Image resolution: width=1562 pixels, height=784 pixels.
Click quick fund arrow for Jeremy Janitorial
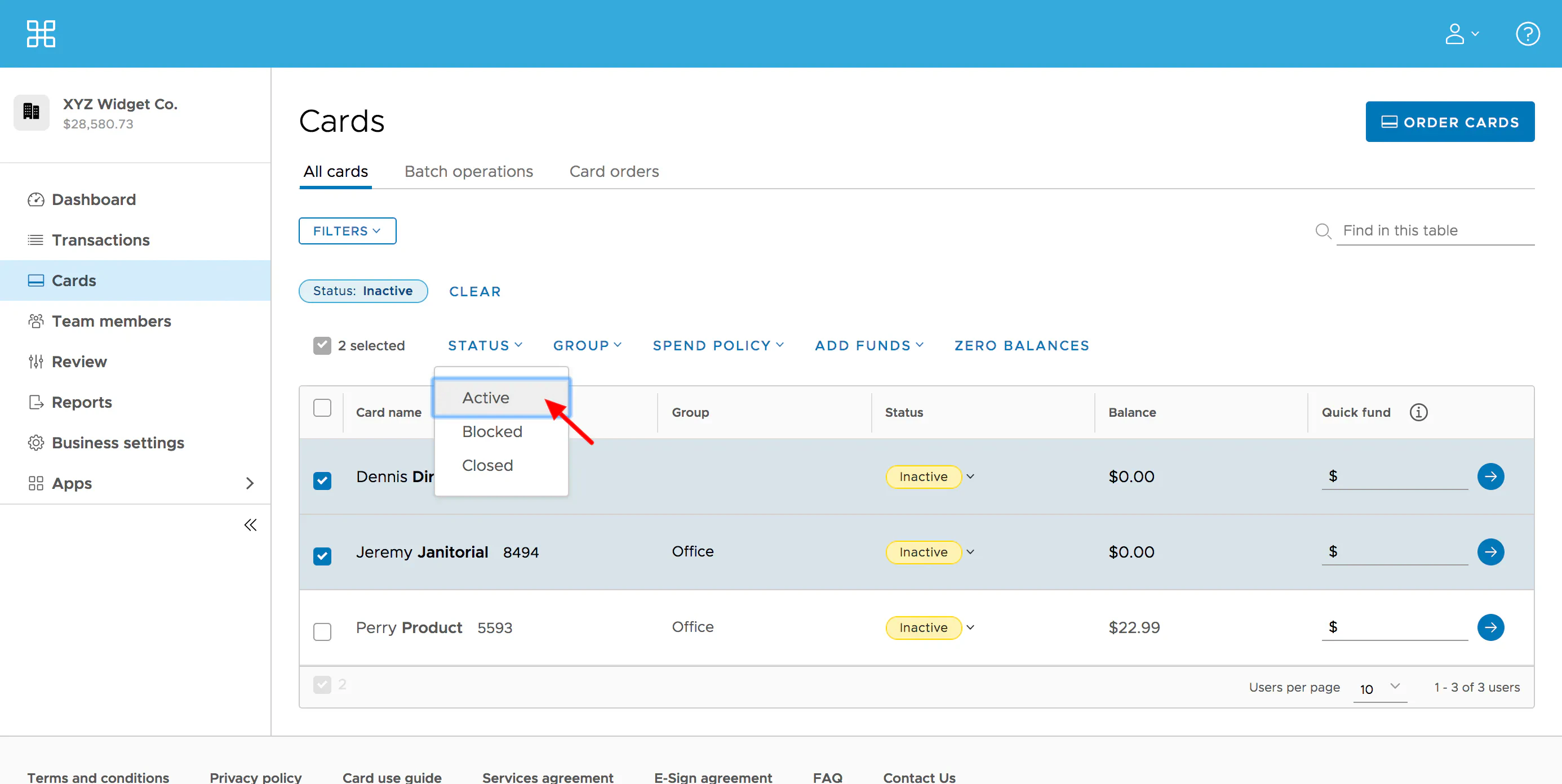pos(1490,552)
